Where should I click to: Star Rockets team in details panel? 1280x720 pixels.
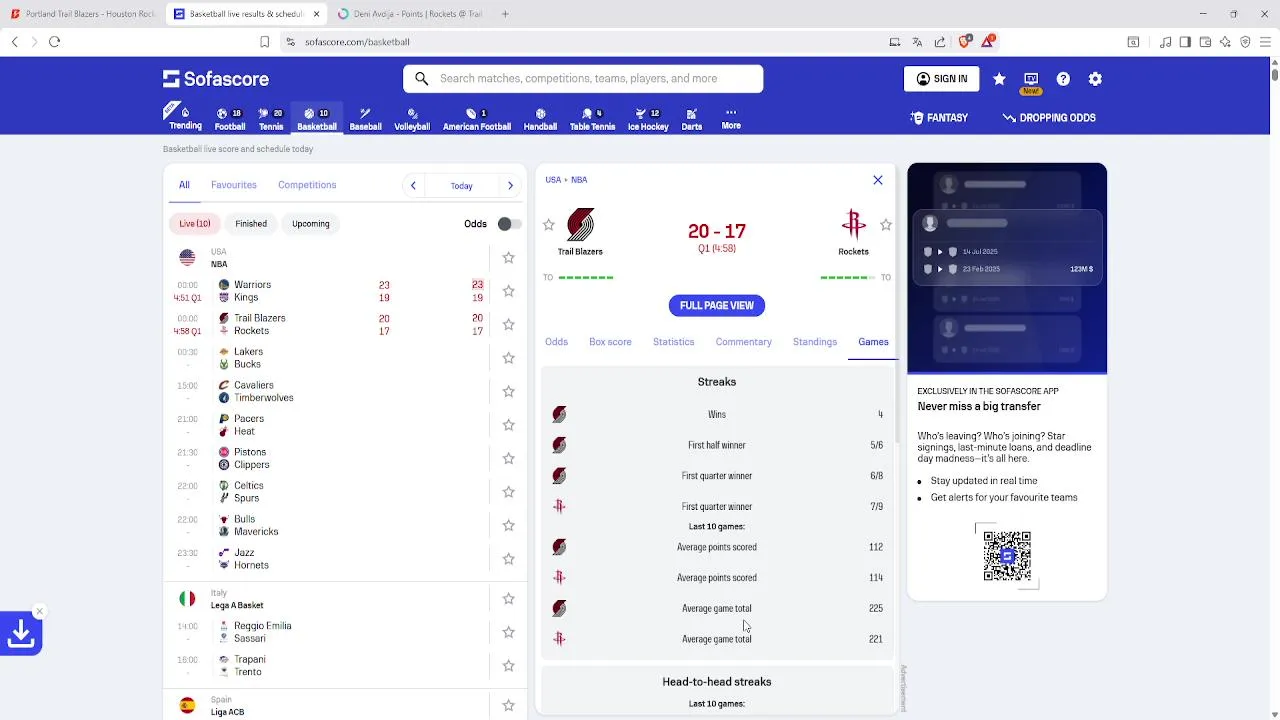(885, 225)
